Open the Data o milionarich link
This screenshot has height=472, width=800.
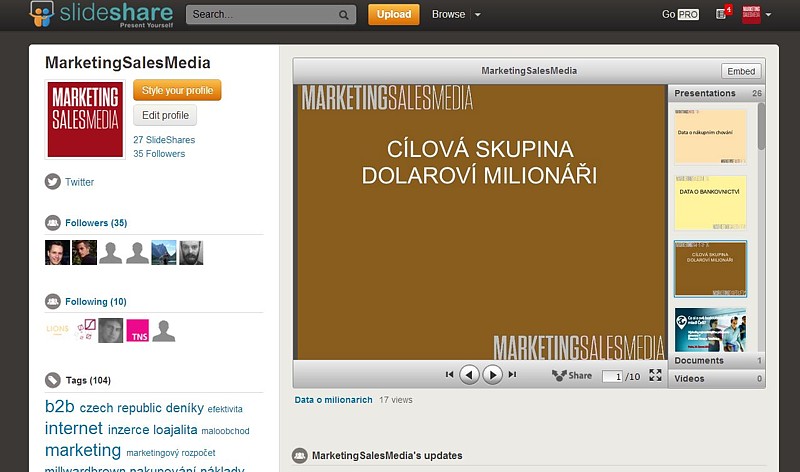pos(333,400)
